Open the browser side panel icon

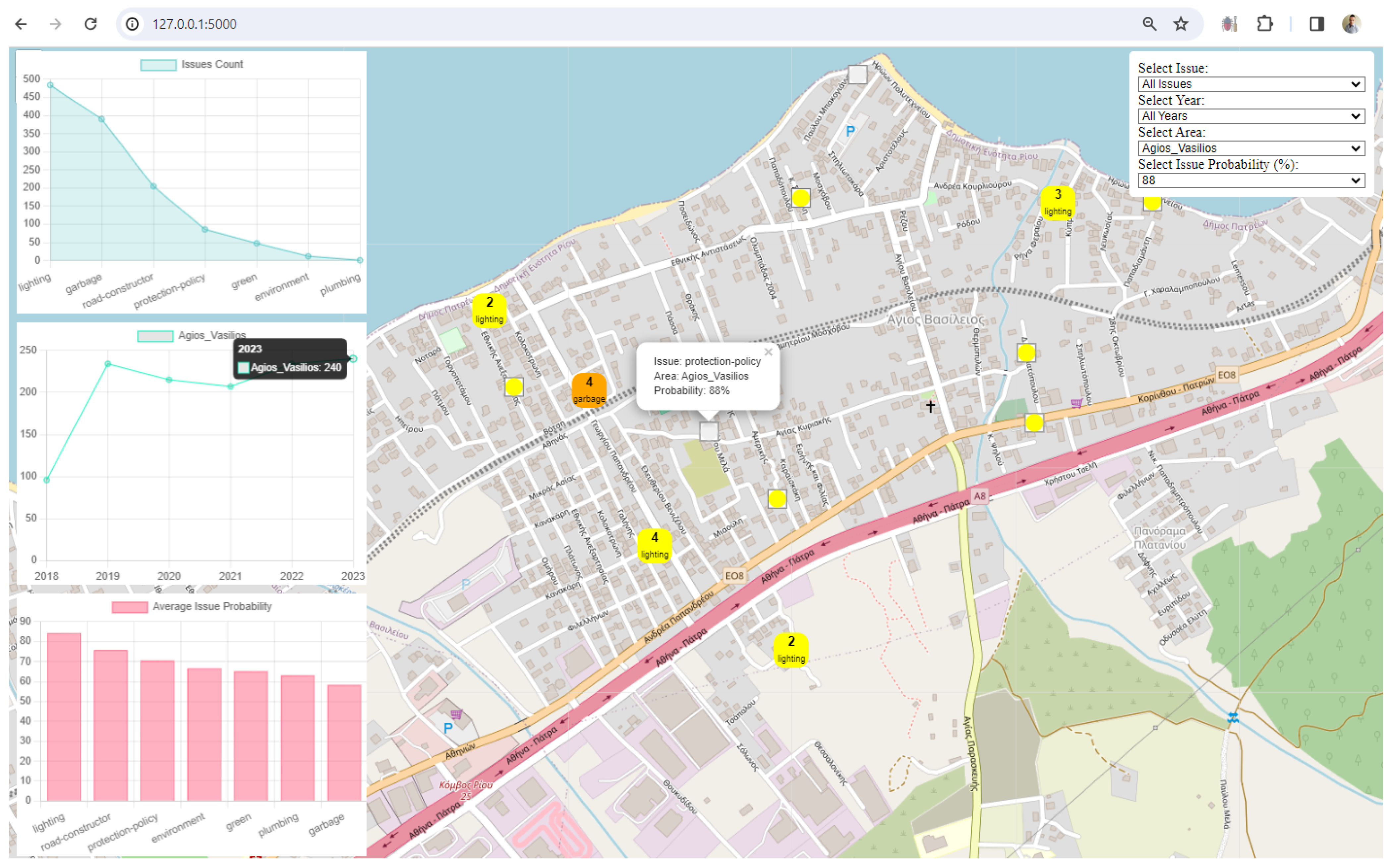(x=1316, y=24)
